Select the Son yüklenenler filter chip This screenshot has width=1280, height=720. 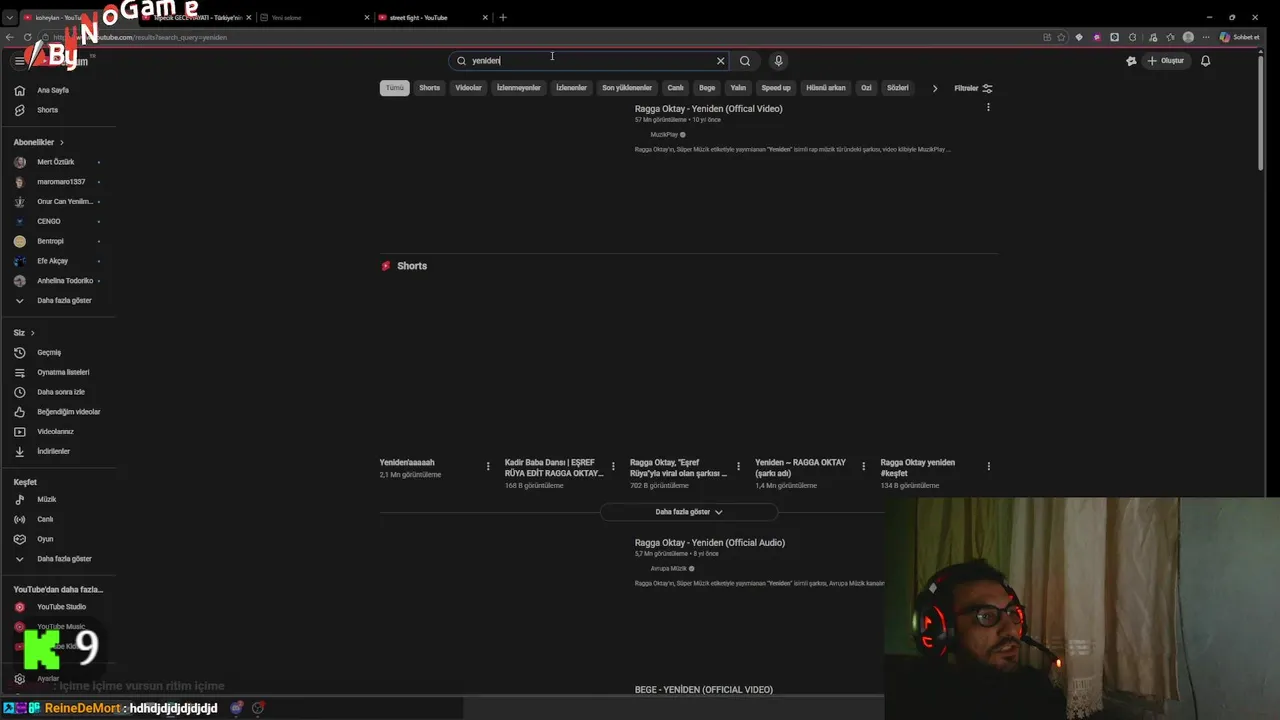point(627,88)
